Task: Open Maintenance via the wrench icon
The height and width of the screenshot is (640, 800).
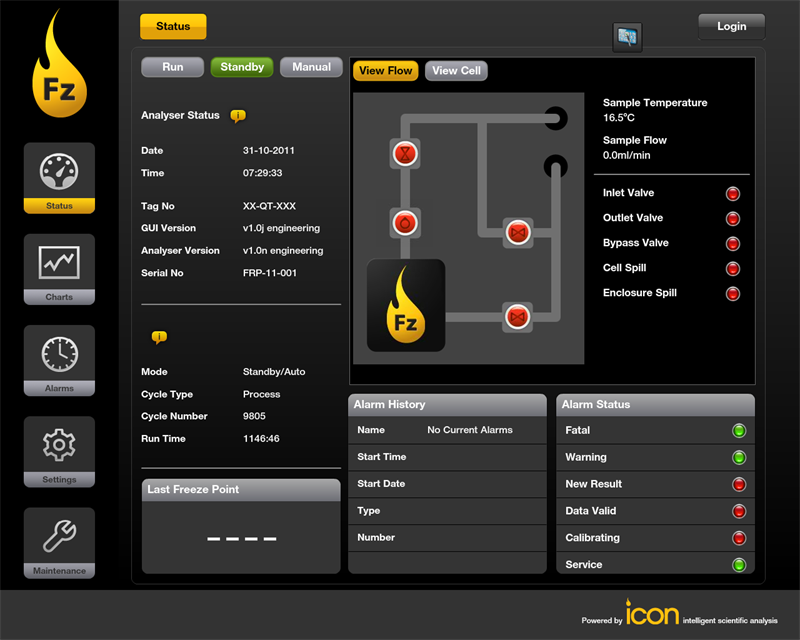Action: pyautogui.click(x=59, y=537)
